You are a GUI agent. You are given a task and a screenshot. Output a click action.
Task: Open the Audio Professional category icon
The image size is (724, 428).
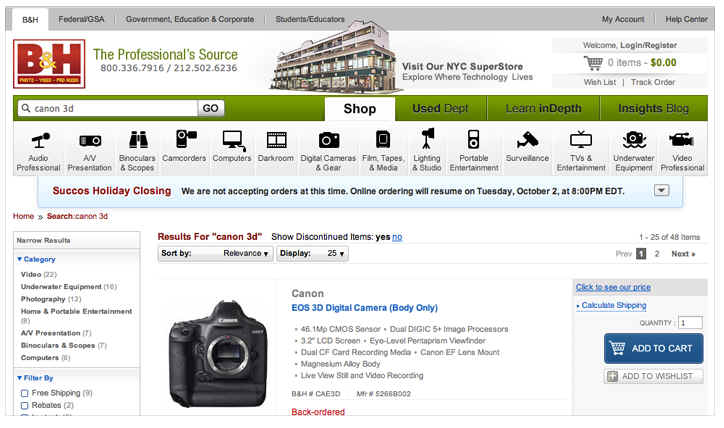click(40, 139)
